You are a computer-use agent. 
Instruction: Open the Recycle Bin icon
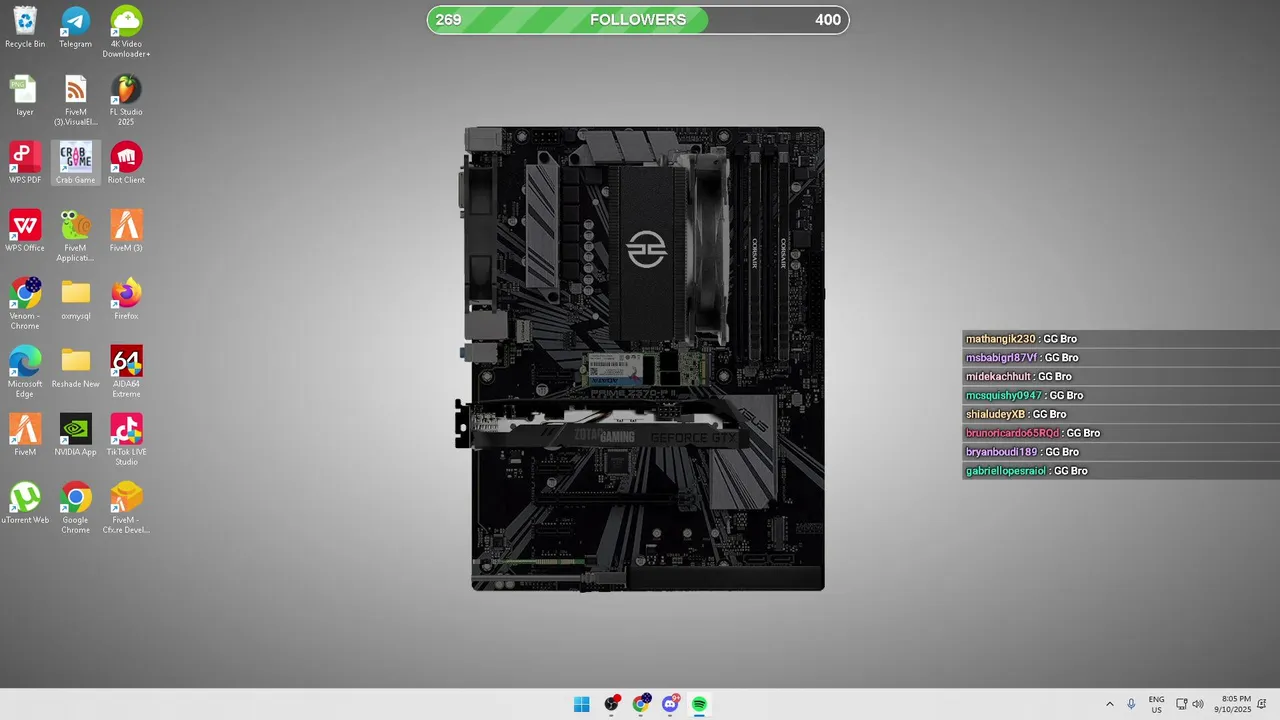point(25,28)
